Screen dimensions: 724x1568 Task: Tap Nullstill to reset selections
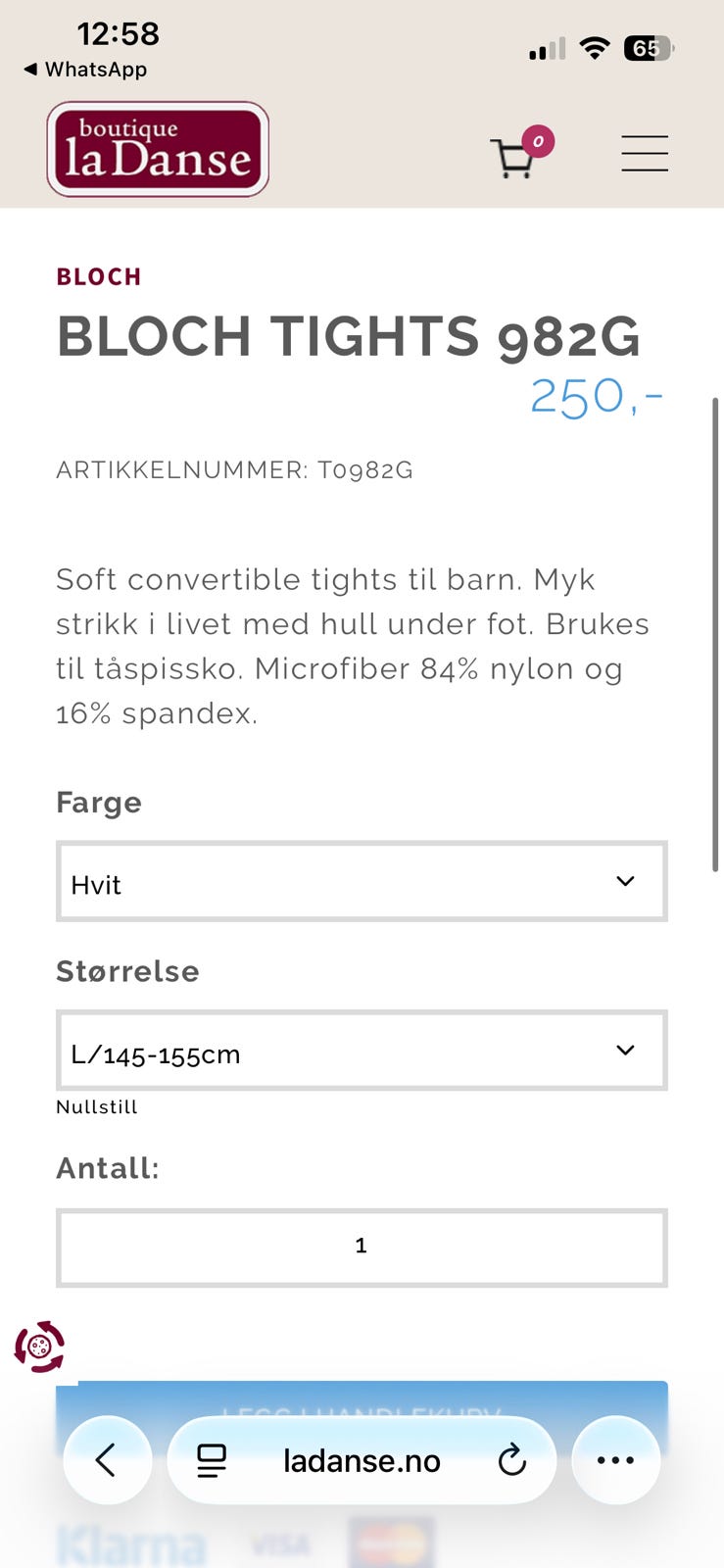point(96,1106)
